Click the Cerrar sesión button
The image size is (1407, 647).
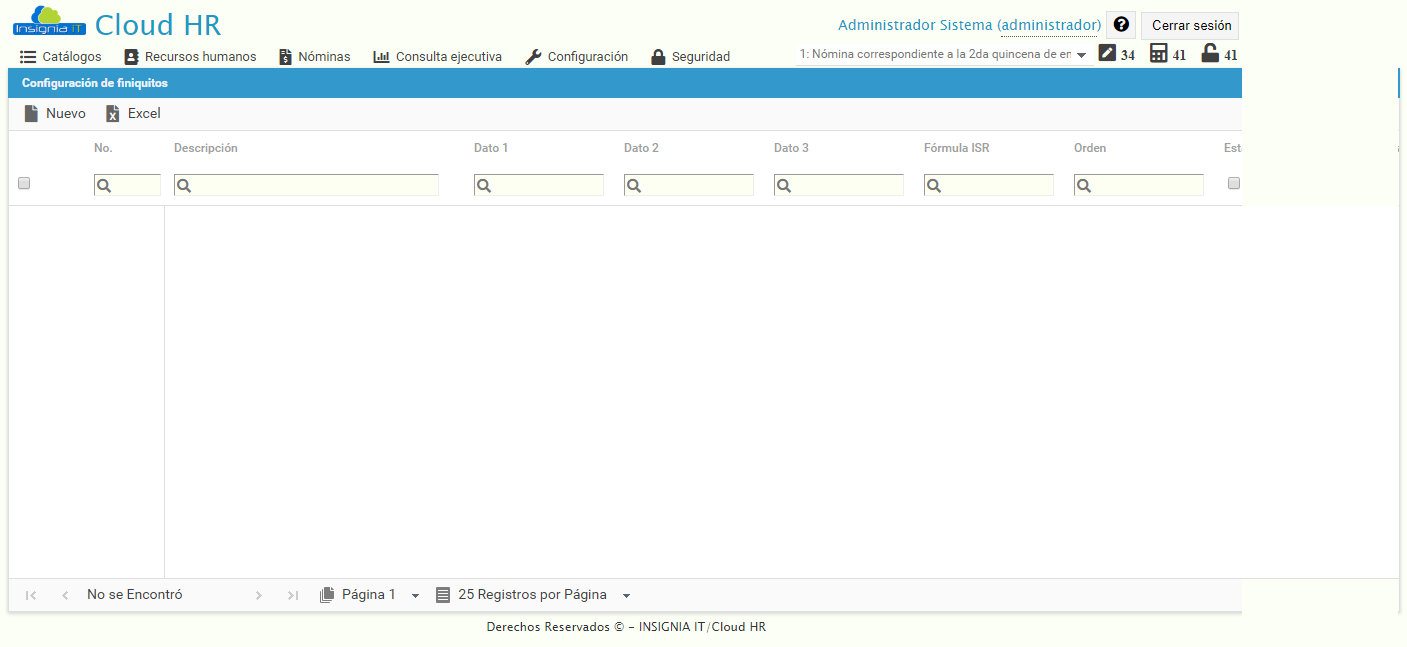coord(1189,24)
